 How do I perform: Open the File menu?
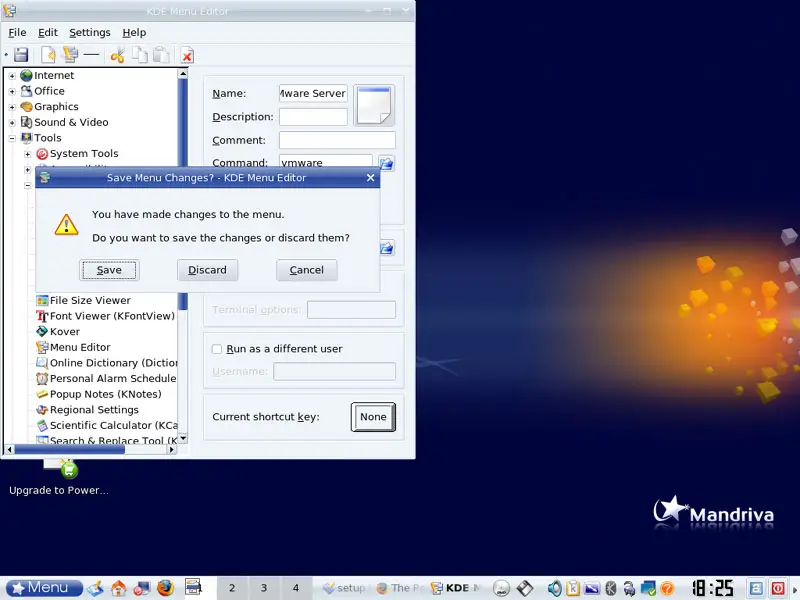tap(17, 33)
